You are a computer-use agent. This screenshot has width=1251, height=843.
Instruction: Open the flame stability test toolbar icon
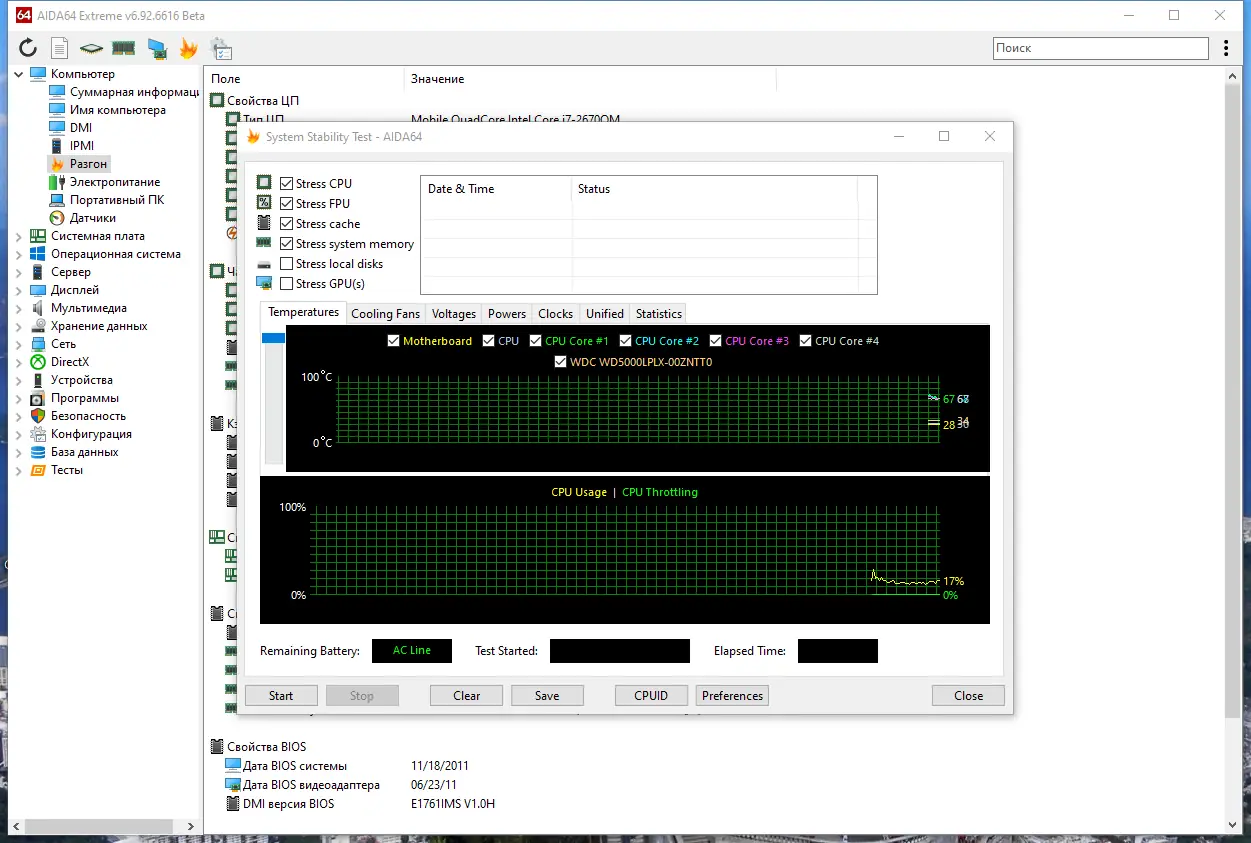188,48
